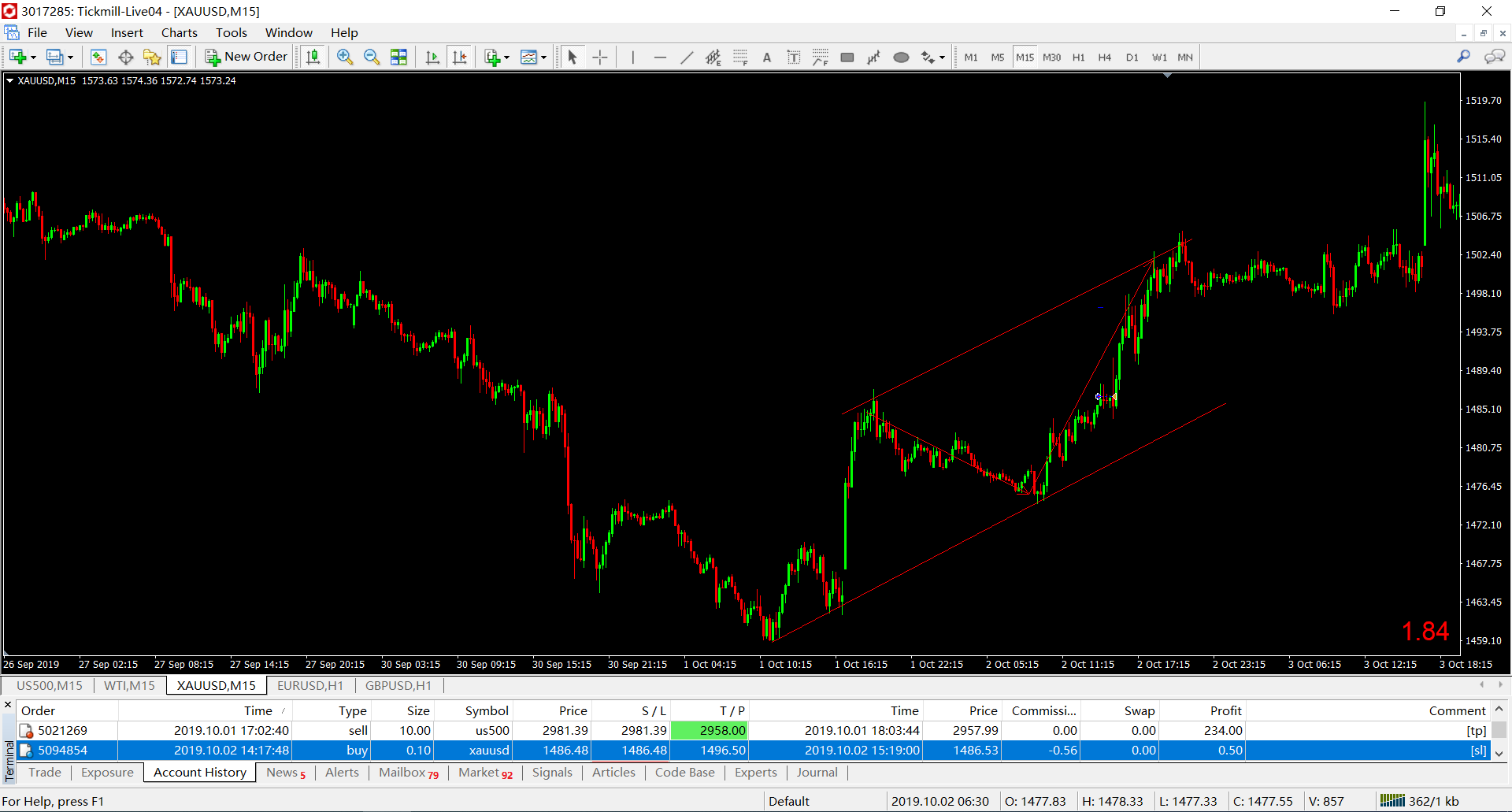Click connection status bars 362/1 kb
This screenshot has width=1512, height=812.
(x=1420, y=801)
